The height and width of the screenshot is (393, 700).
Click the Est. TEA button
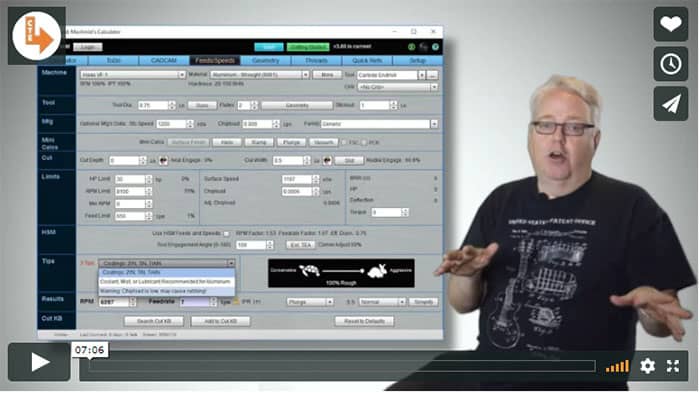[x=300, y=245]
